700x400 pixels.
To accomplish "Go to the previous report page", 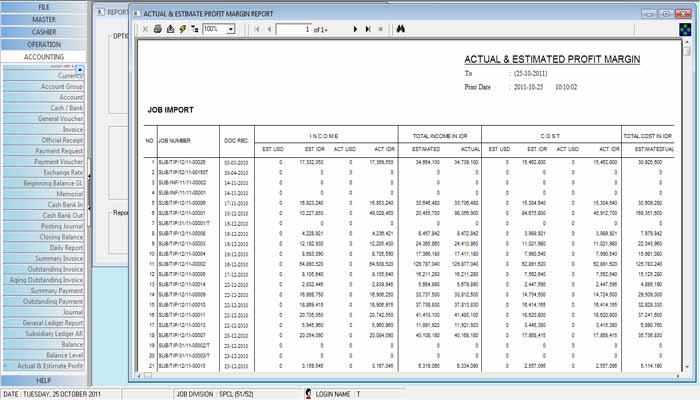I will [269, 30].
